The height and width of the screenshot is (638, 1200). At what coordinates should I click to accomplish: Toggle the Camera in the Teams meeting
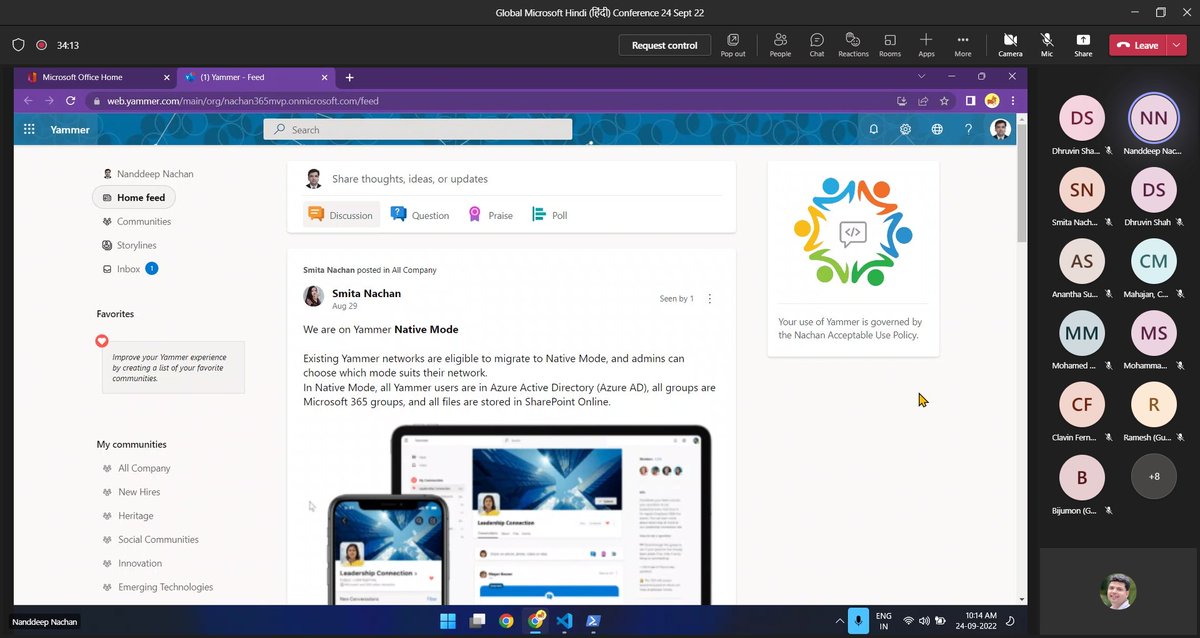(1010, 45)
